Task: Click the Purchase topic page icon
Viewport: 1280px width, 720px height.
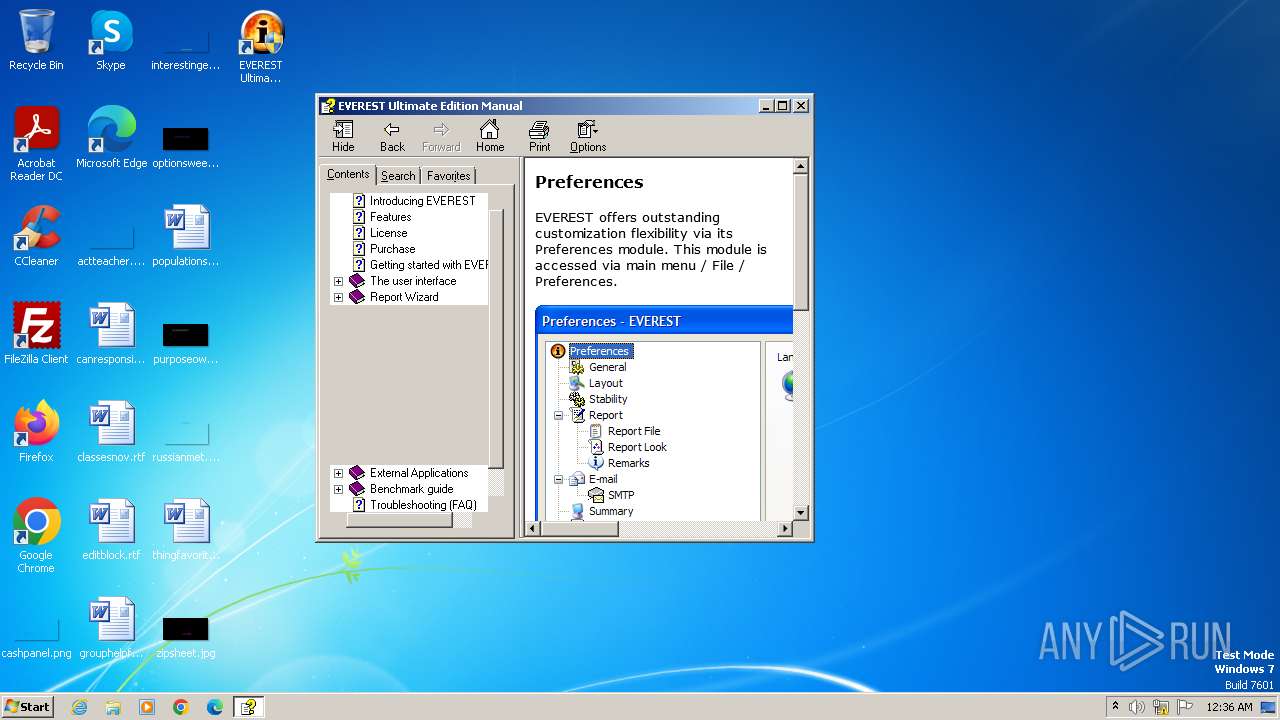Action: pos(359,249)
